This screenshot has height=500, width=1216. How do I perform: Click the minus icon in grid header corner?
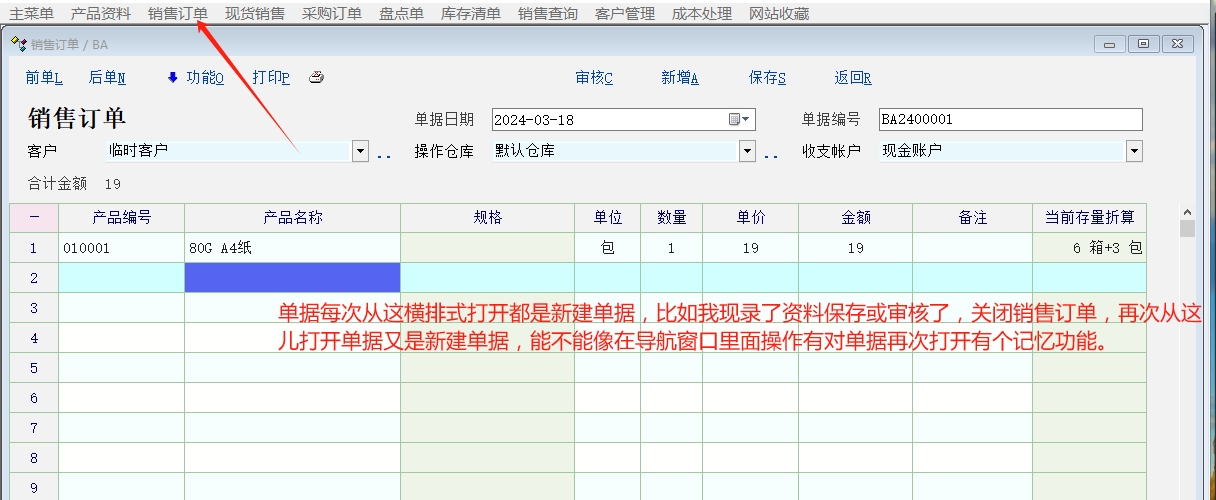tap(34, 217)
